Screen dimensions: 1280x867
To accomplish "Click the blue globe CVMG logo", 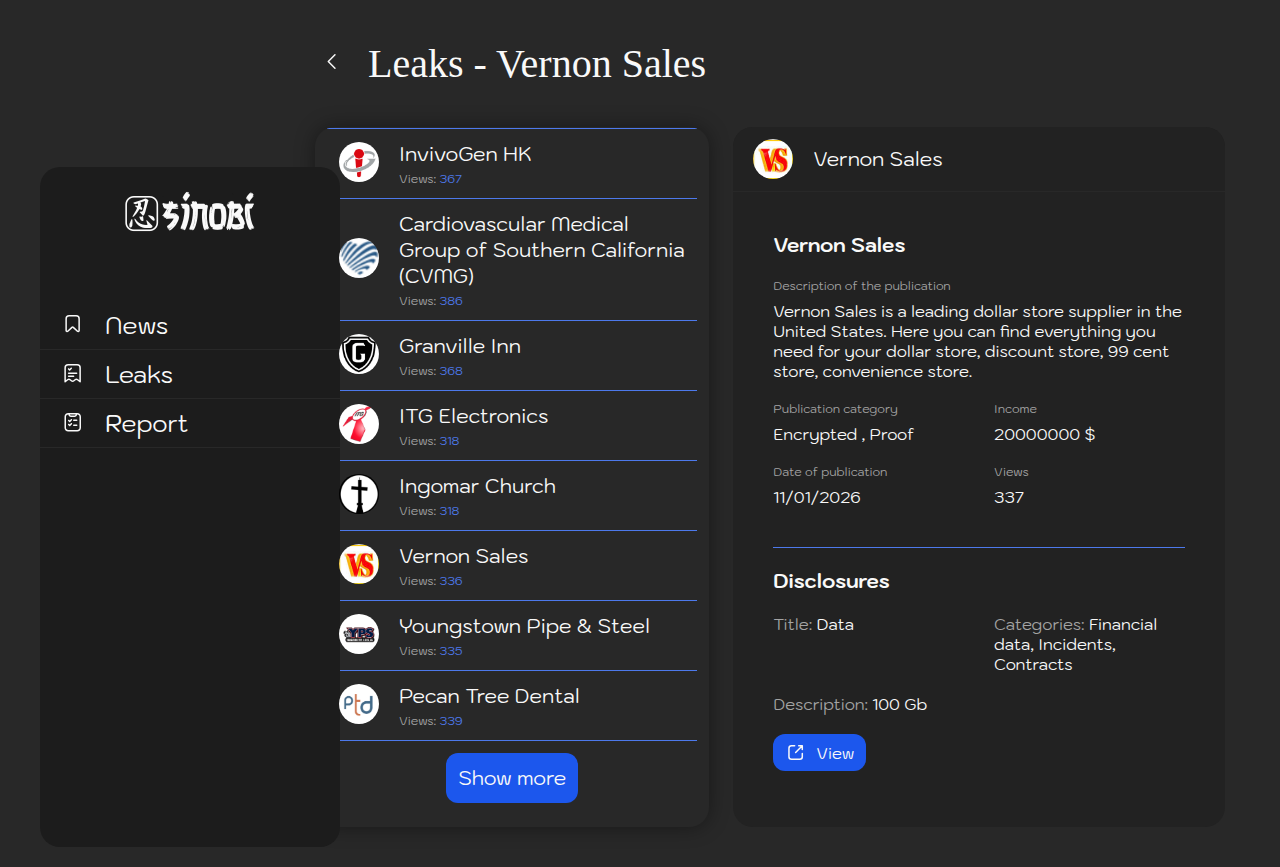I will pyautogui.click(x=359, y=258).
